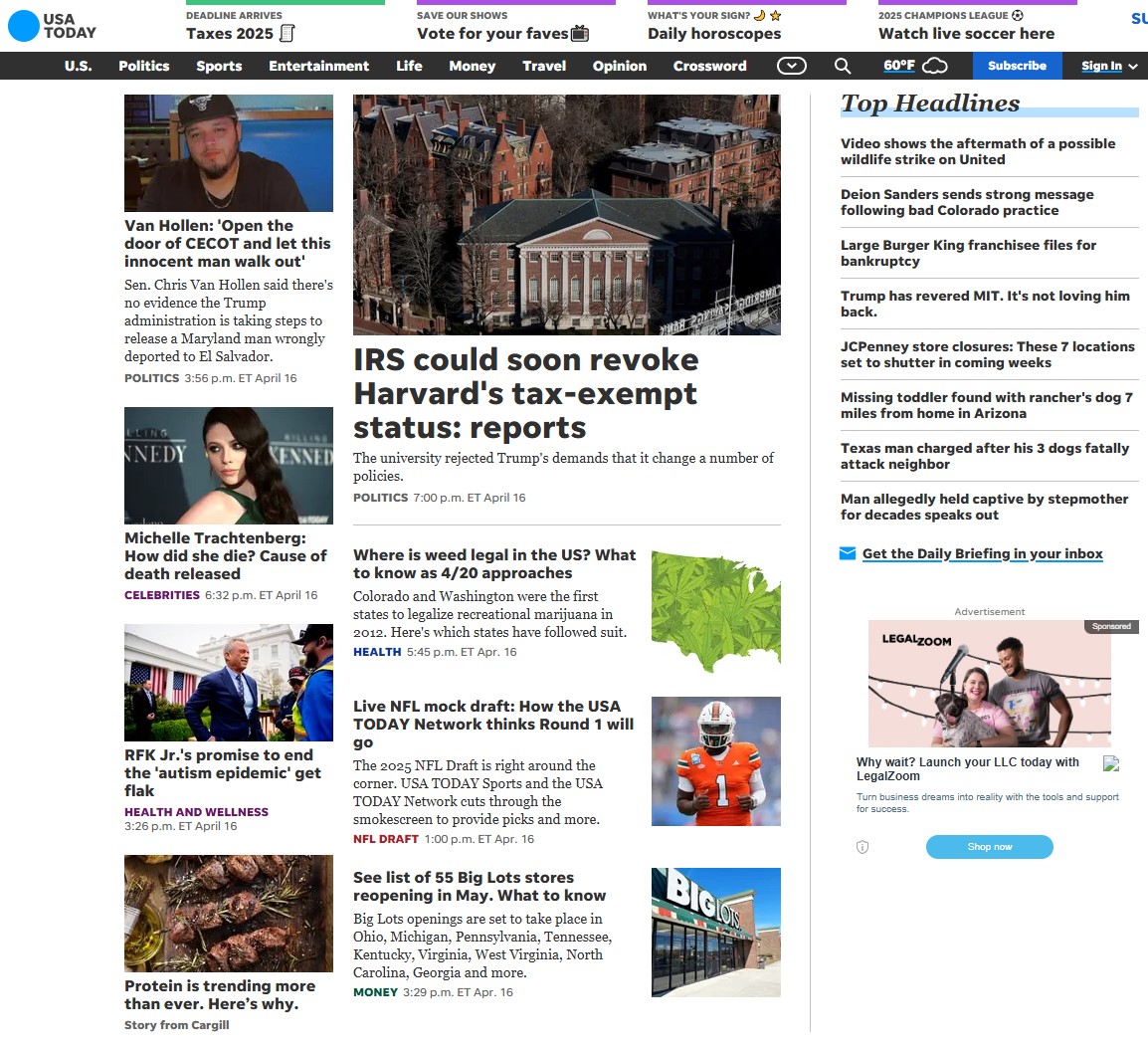Open Deion Sanders Colorado practice headline
The width and height of the screenshot is (1148, 1049).
(x=967, y=202)
